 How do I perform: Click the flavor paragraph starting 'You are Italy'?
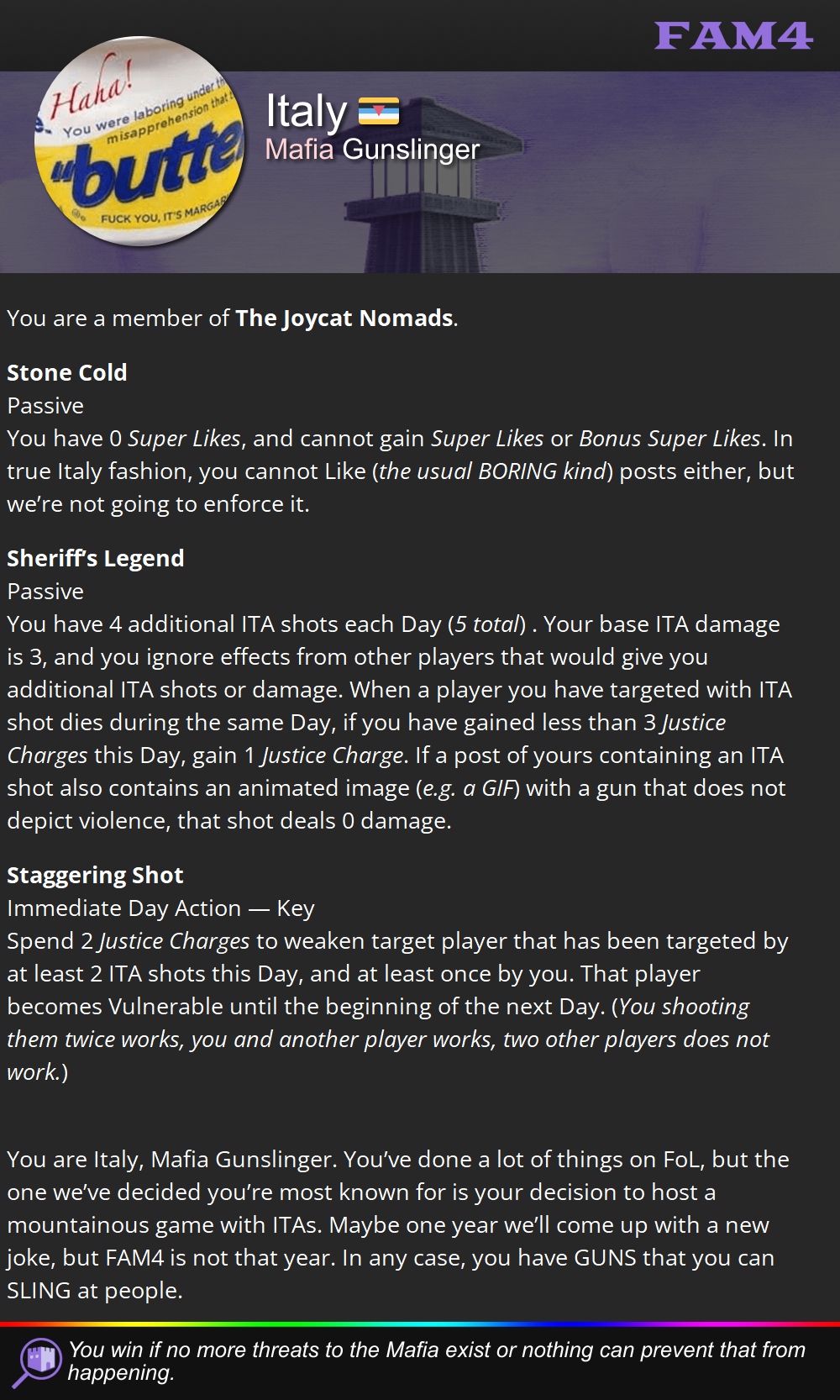pyautogui.click(x=399, y=1224)
